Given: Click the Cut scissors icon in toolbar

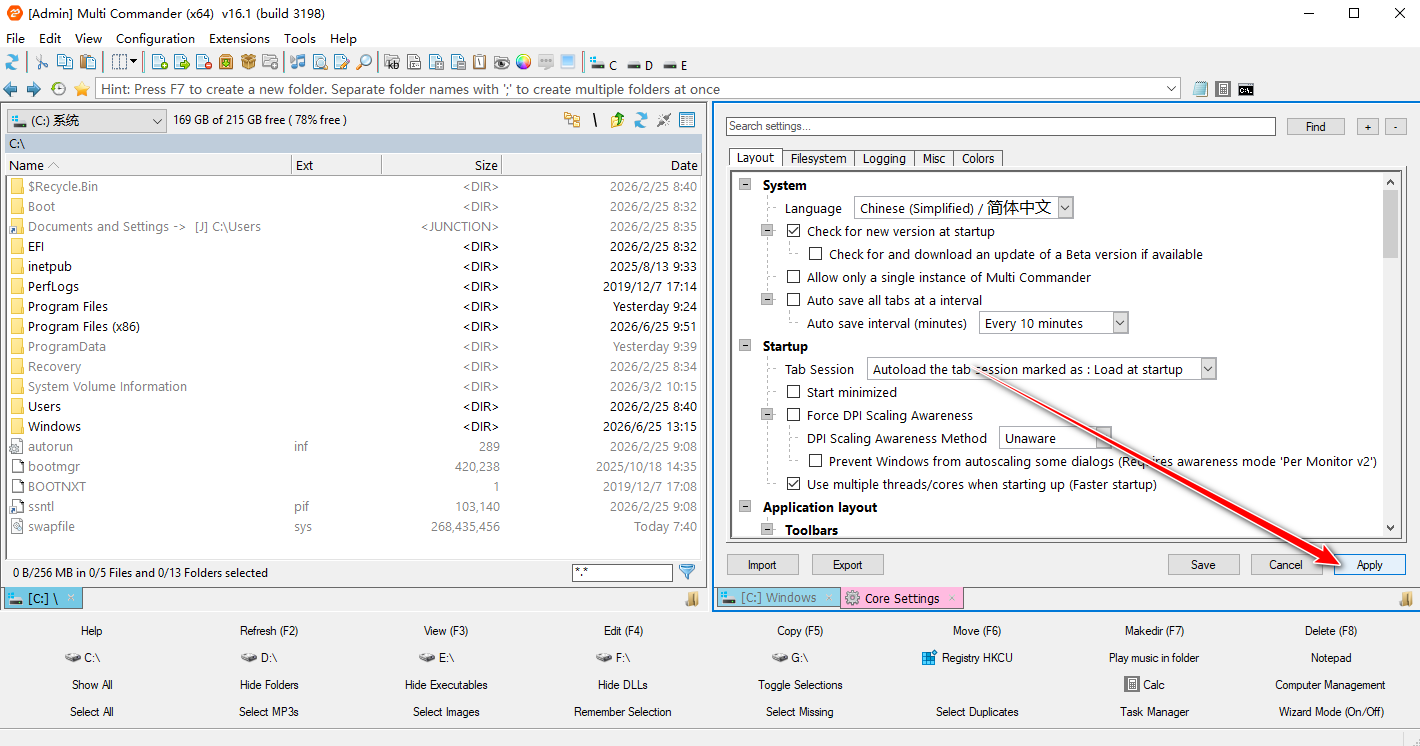Looking at the screenshot, I should coord(42,62).
